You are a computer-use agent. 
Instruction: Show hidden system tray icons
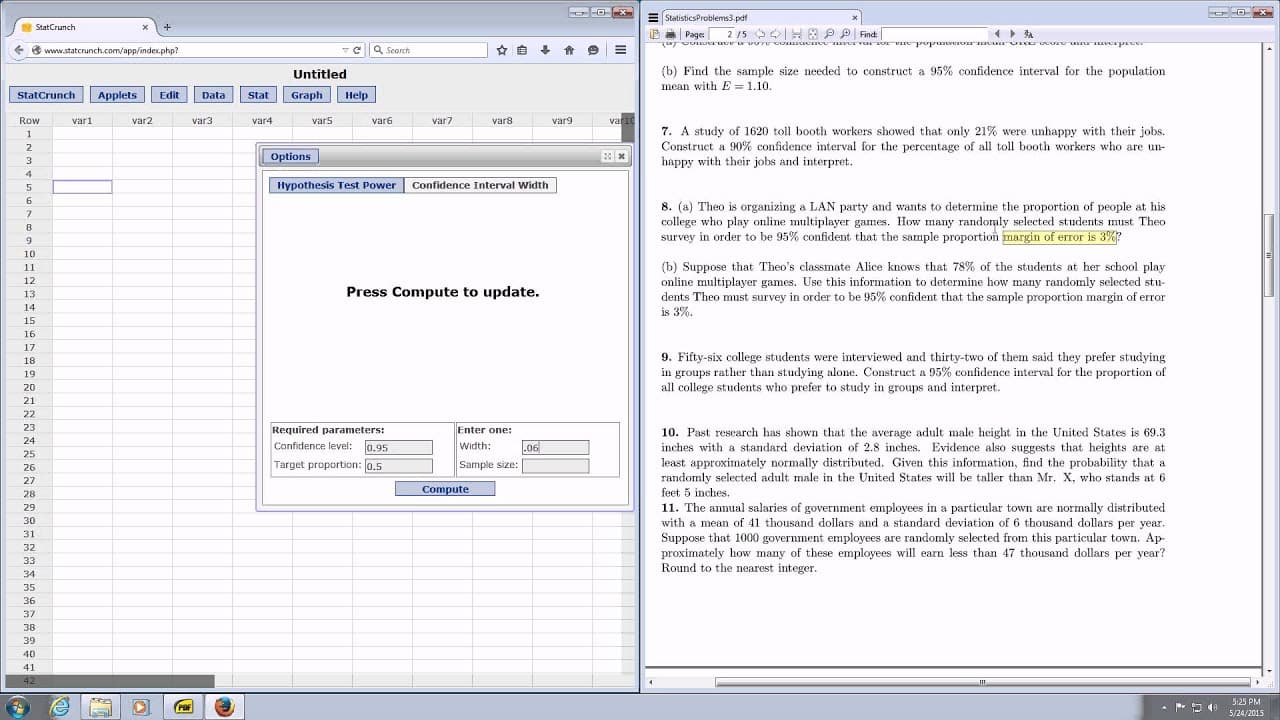[x=1164, y=707]
